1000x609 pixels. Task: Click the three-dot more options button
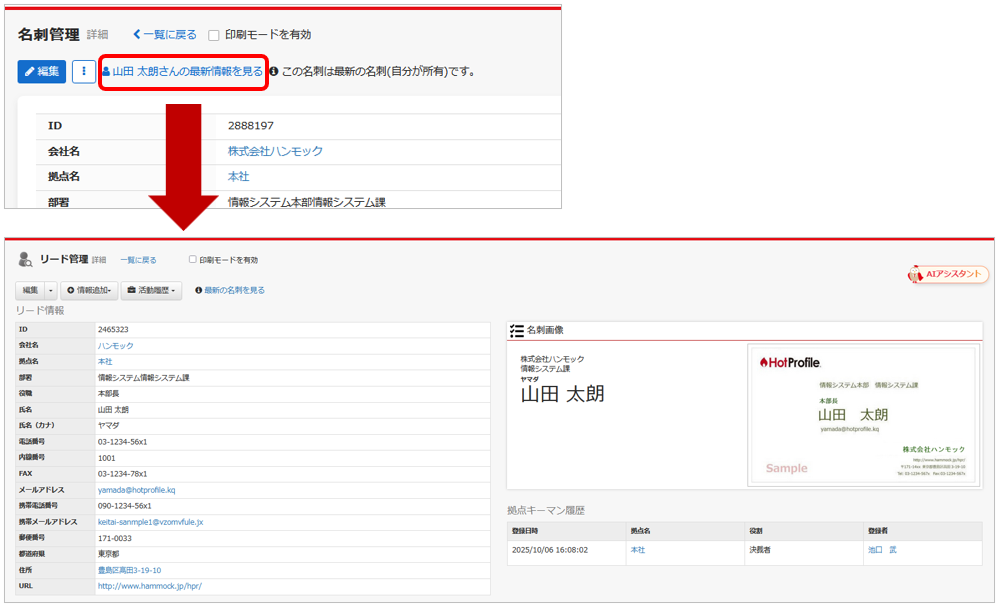click(83, 72)
